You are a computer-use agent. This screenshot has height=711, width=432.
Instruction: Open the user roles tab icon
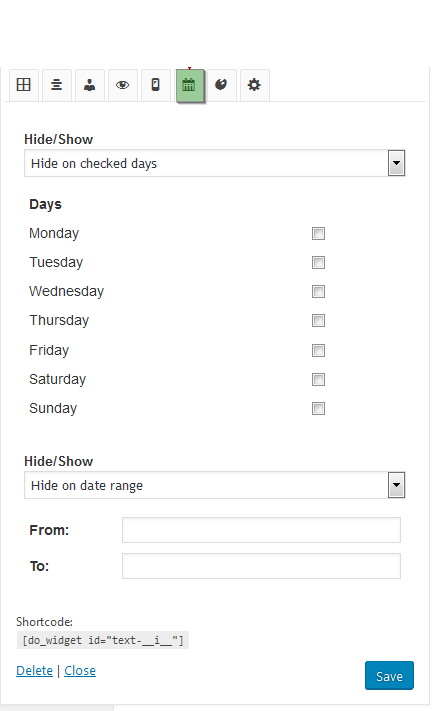[90, 85]
